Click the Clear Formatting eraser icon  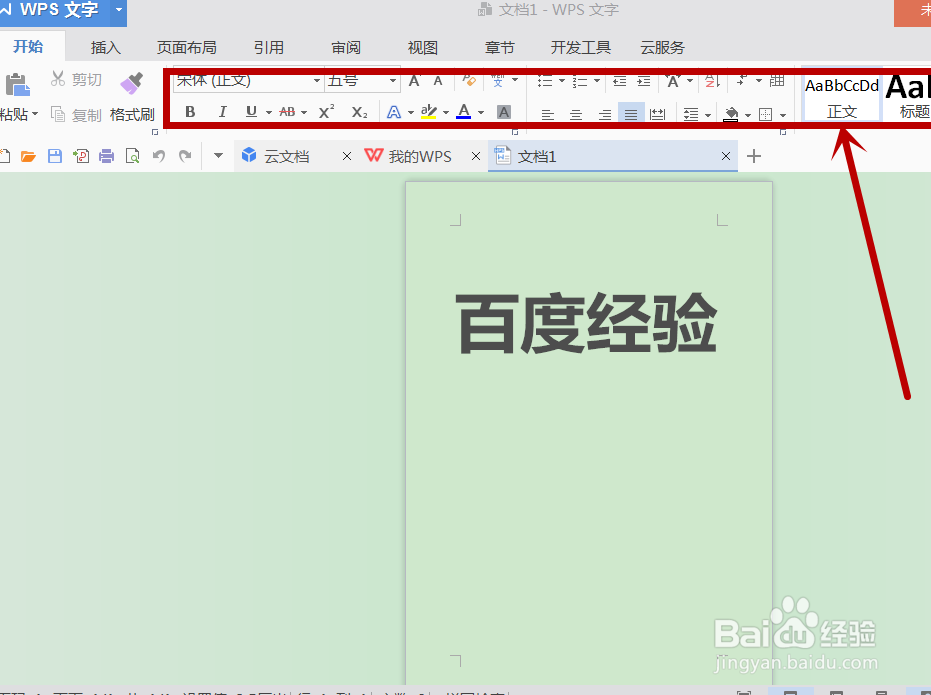tap(469, 80)
